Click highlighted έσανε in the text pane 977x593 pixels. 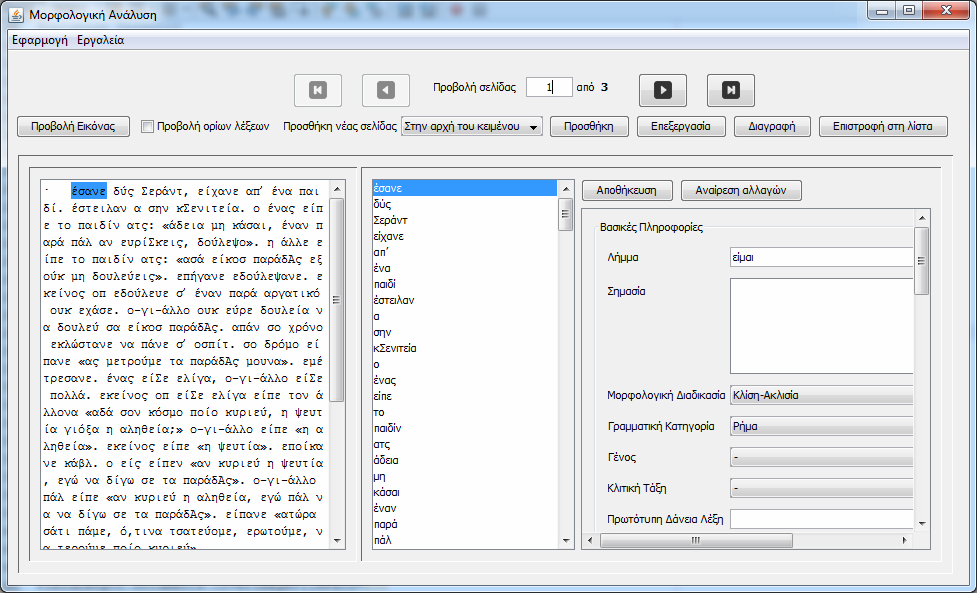88,190
